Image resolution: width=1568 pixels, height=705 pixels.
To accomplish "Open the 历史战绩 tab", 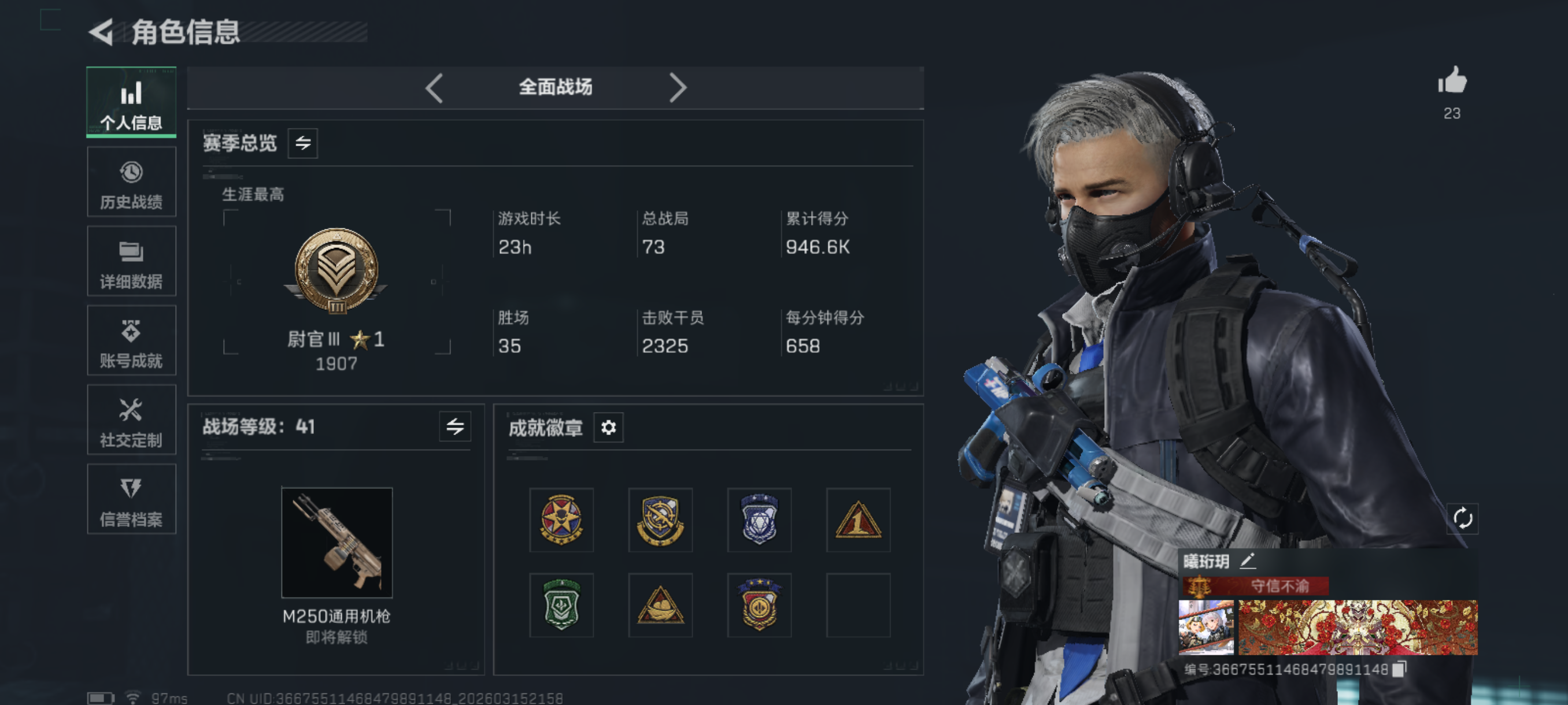I will click(x=131, y=182).
